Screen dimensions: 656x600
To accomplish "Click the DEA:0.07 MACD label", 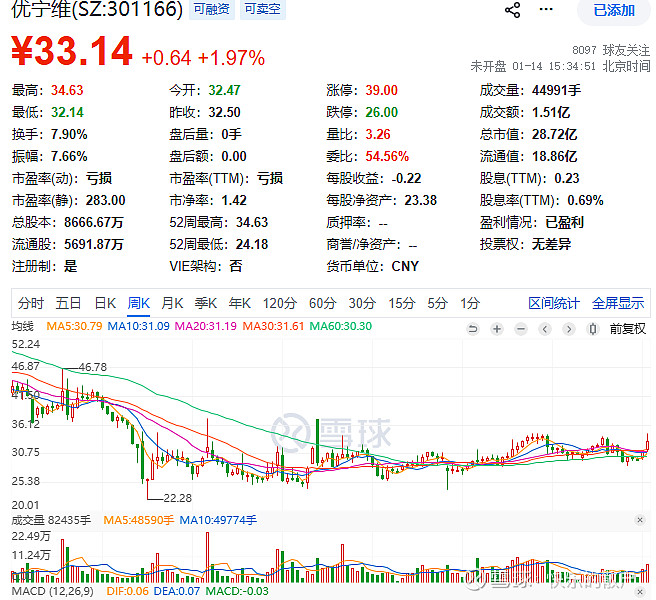I will click(177, 592).
